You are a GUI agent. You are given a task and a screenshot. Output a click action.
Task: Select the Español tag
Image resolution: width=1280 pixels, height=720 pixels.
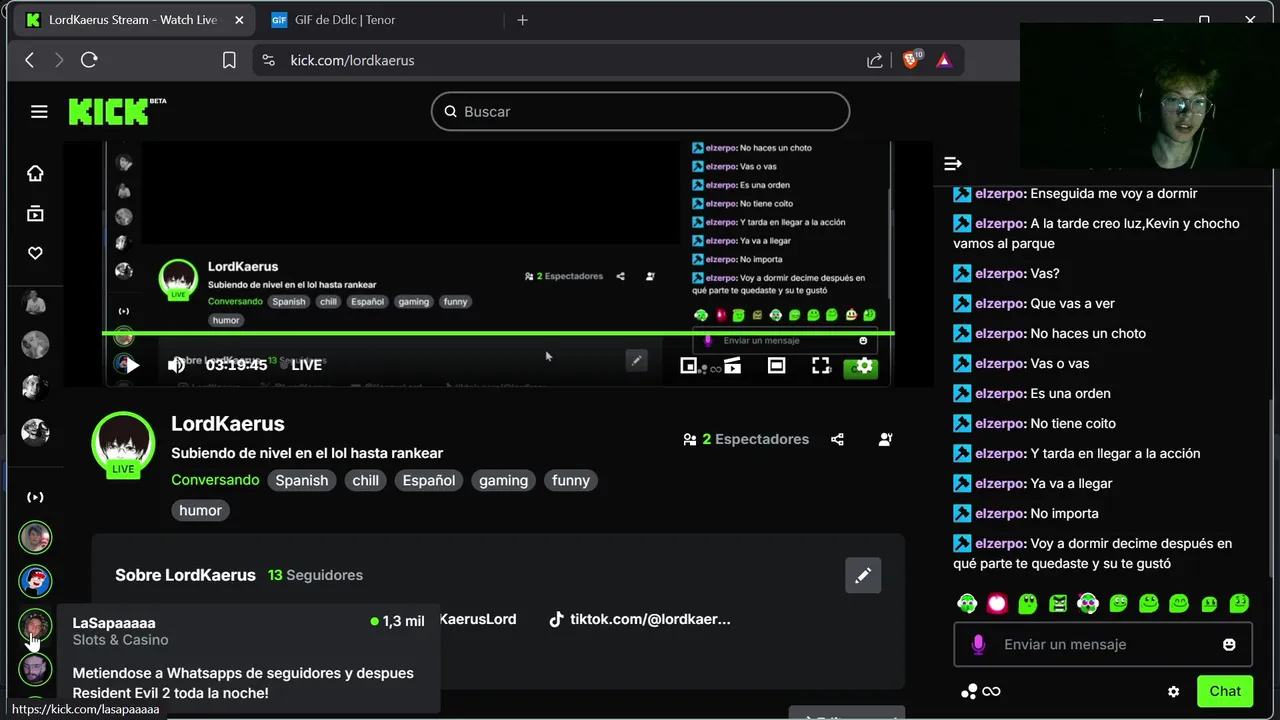(x=429, y=481)
